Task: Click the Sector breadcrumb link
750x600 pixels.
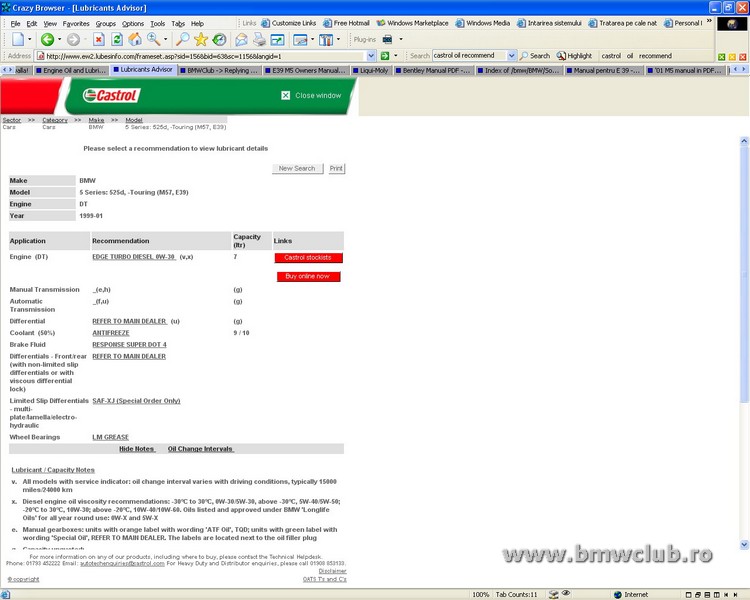Action: 12,120
